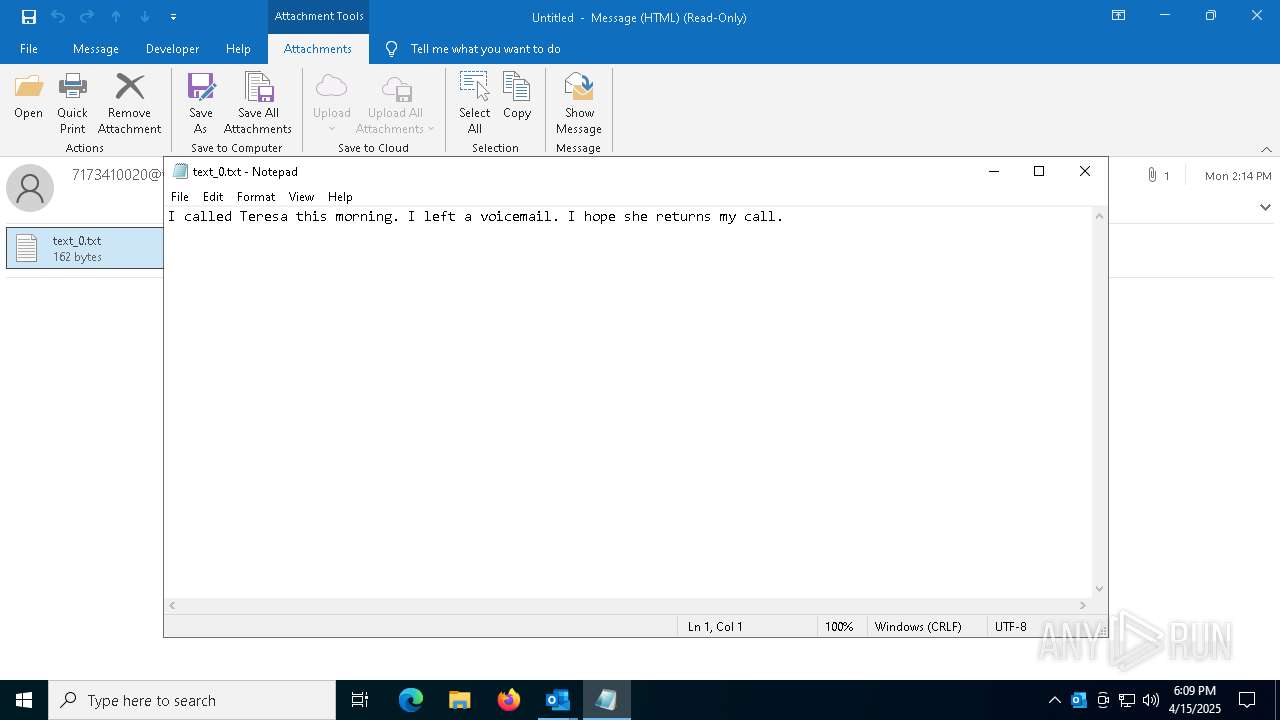Click the network icon in system tray

1127,700
